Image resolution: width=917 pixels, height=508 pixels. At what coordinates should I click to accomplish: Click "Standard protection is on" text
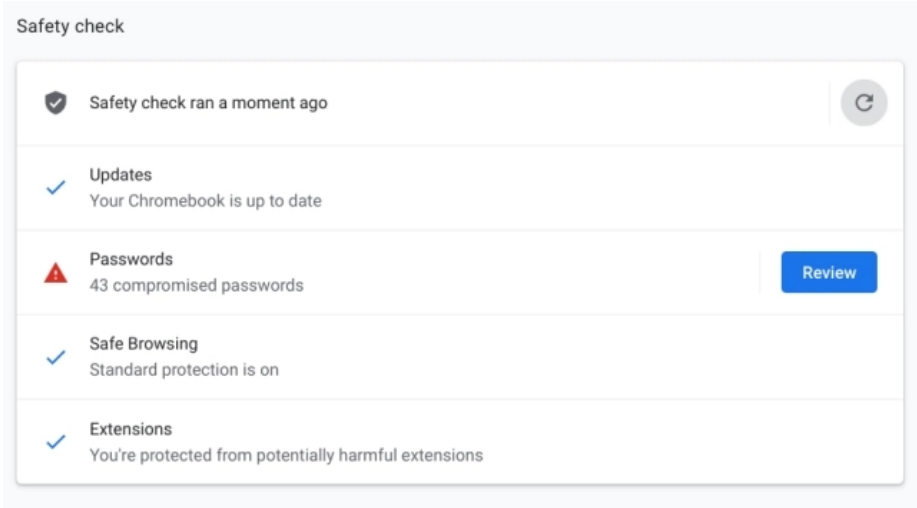coord(184,369)
